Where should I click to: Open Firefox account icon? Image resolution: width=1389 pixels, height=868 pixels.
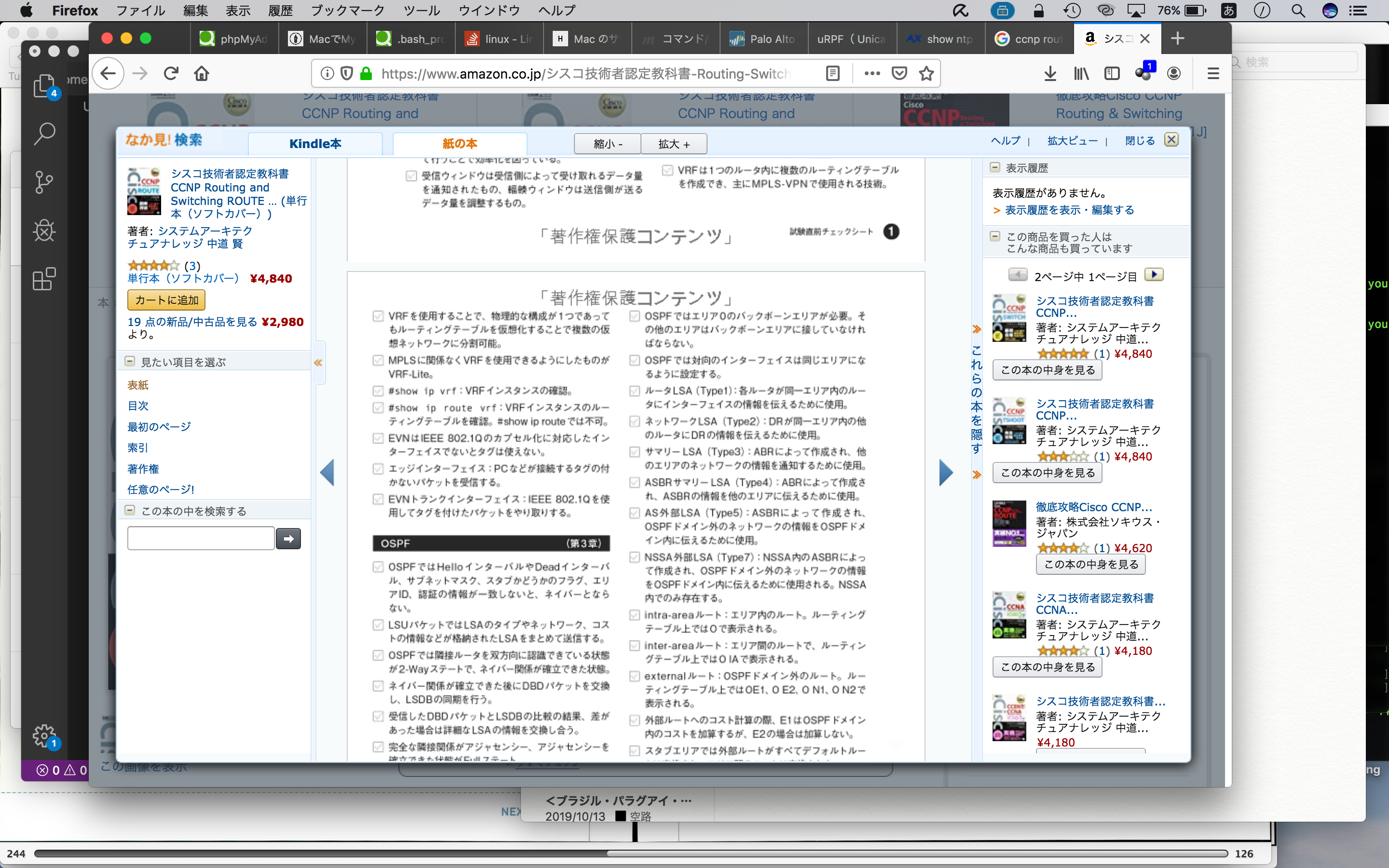(x=1174, y=73)
